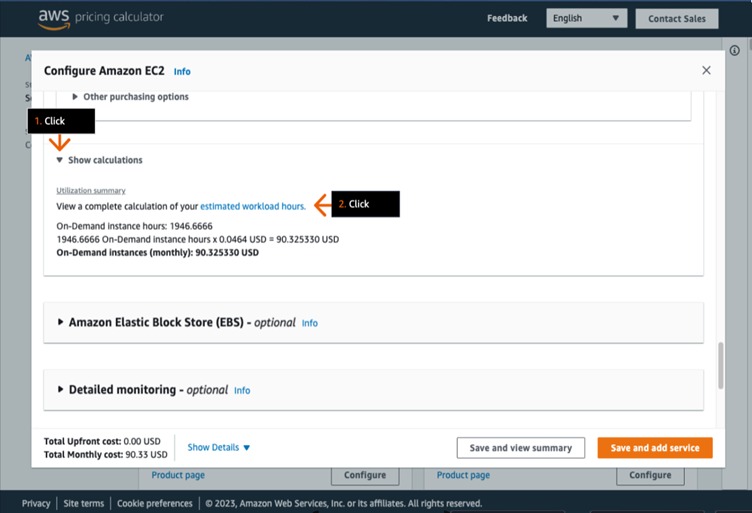Open Info link next to Detailed monitoring

242,391
